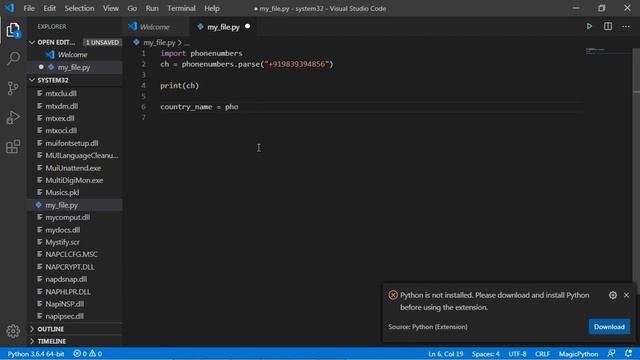The height and width of the screenshot is (360, 640).
Task: Click the Welcome tab's VS Code icon
Action: [132, 27]
